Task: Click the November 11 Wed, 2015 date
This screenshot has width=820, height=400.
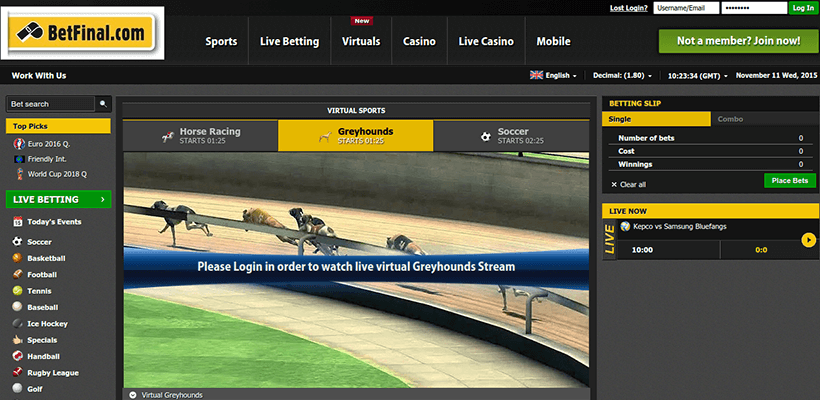Action: tap(776, 76)
